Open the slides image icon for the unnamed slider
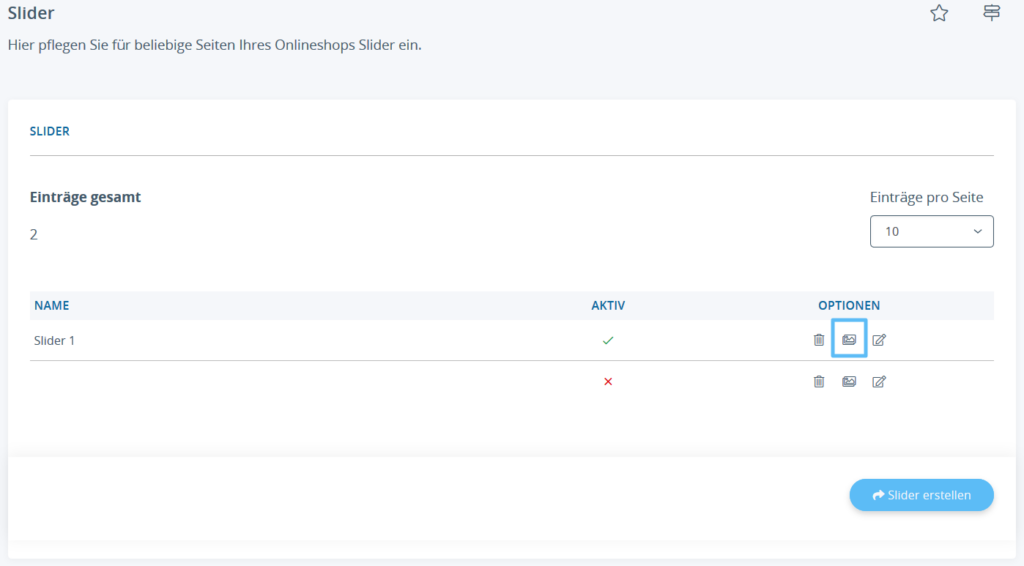 [849, 381]
